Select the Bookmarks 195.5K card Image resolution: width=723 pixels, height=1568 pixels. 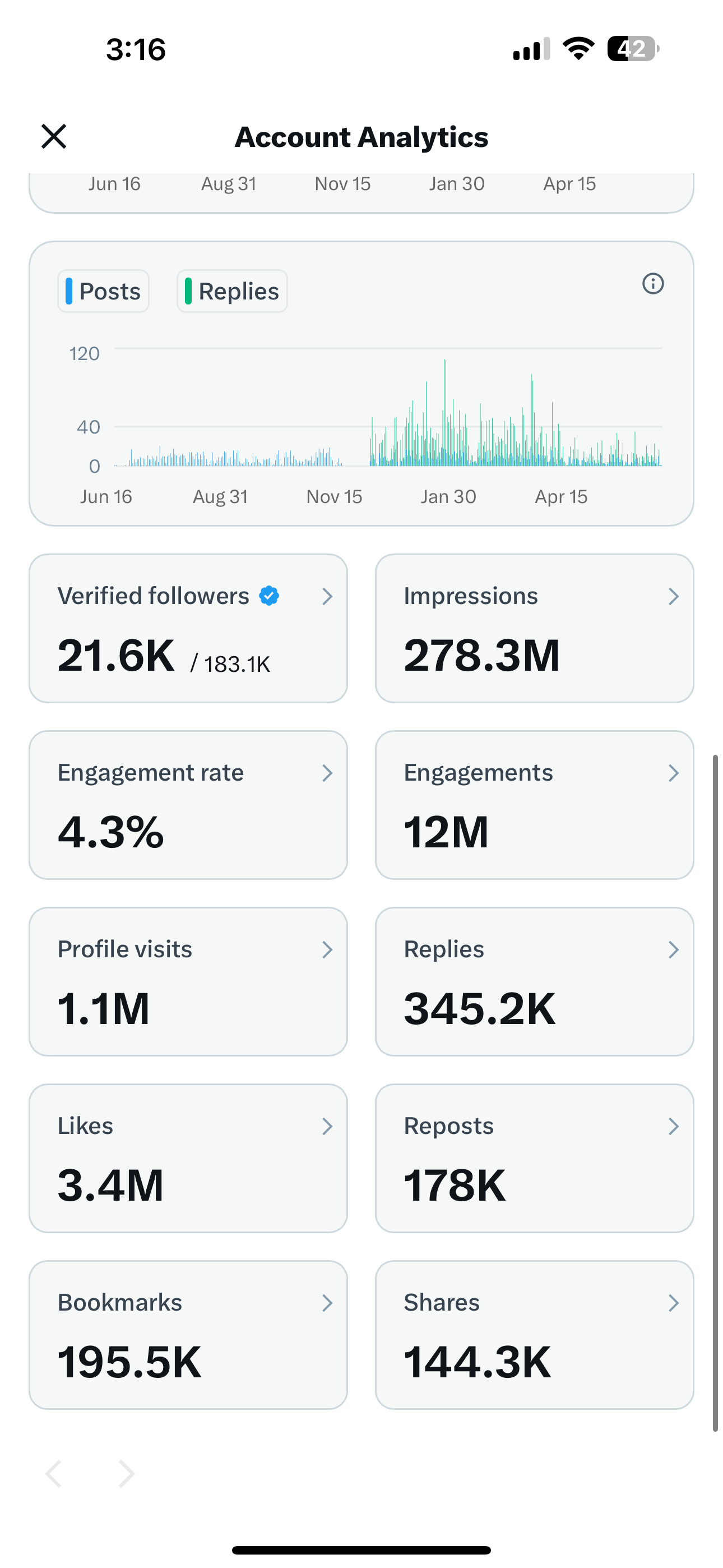(188, 1334)
